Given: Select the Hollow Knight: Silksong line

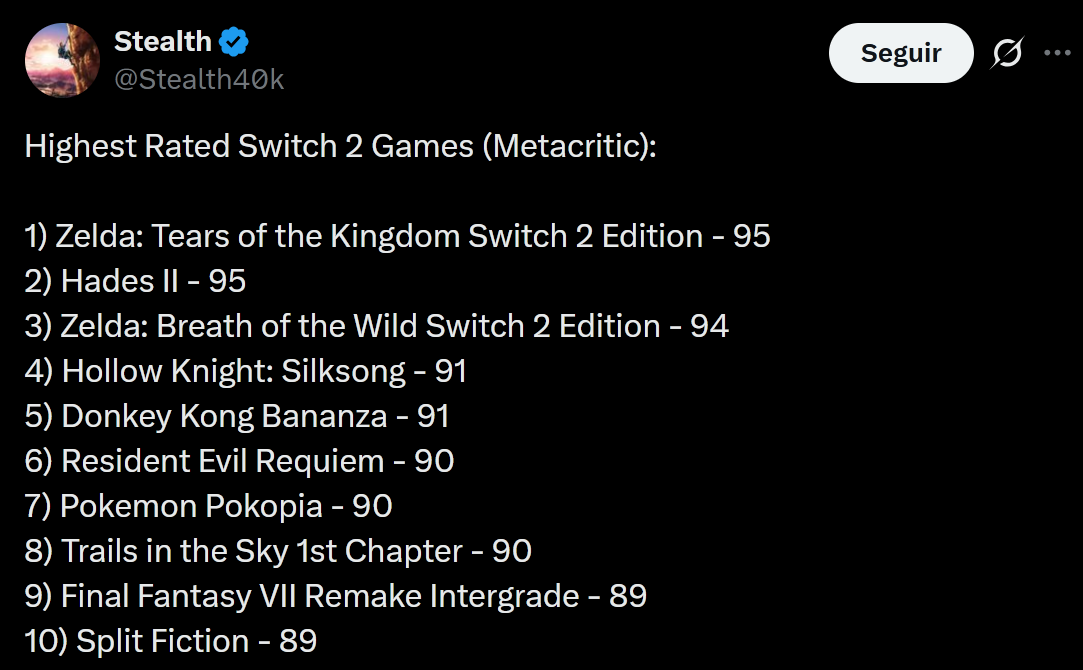Looking at the screenshot, I should [x=244, y=371].
